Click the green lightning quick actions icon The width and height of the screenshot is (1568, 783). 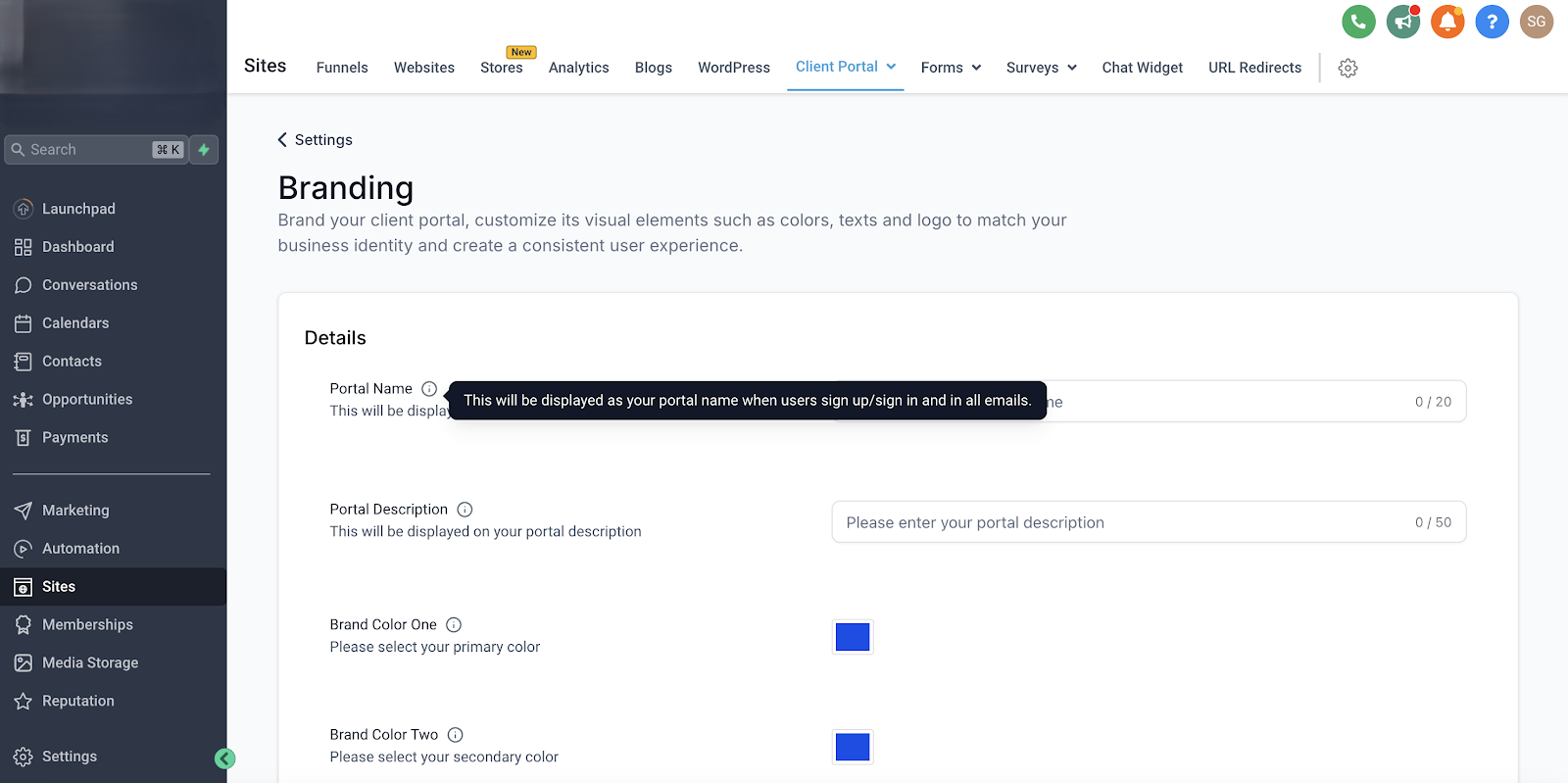coord(204,150)
